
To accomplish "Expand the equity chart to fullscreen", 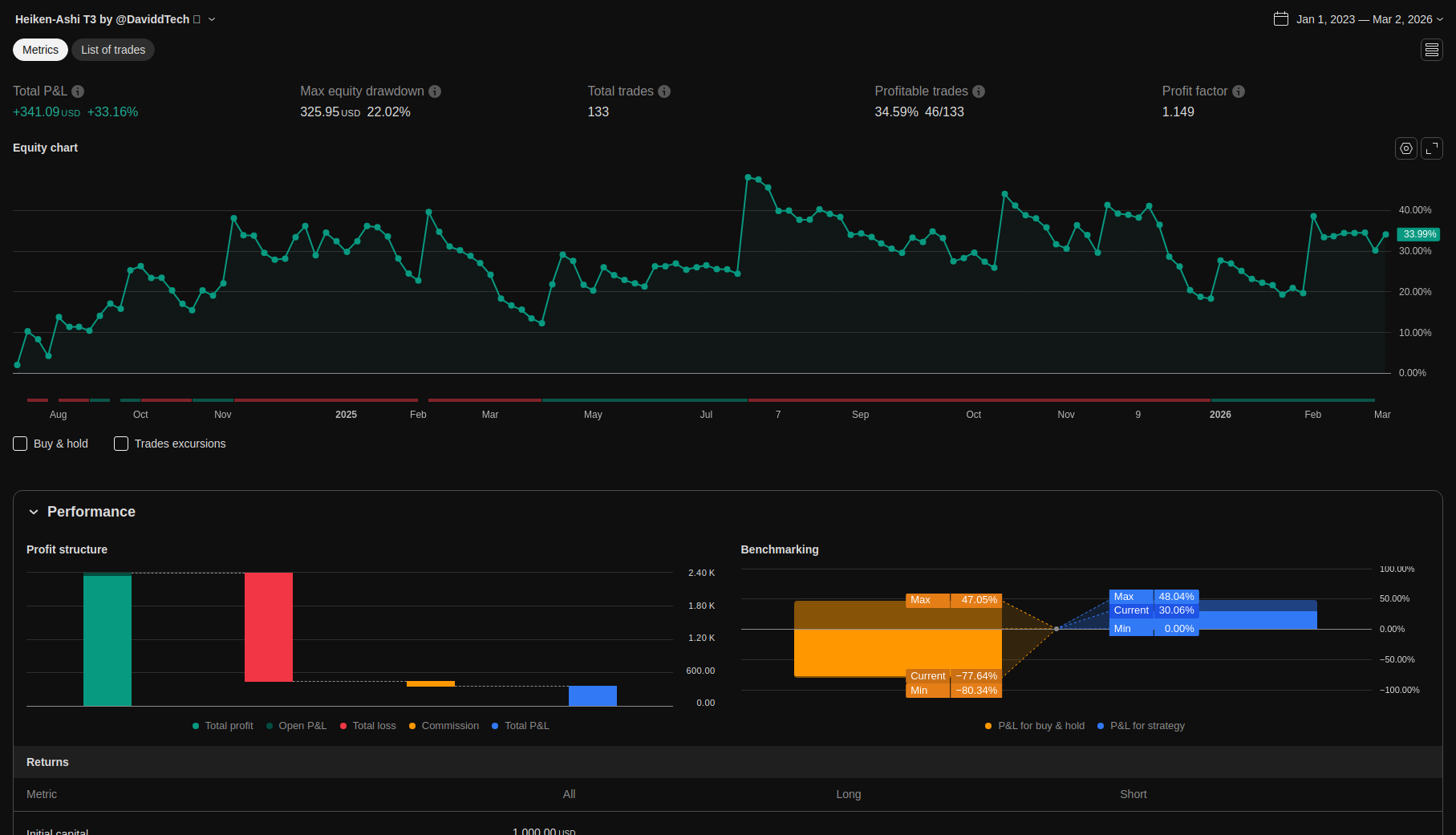I will click(x=1432, y=148).
